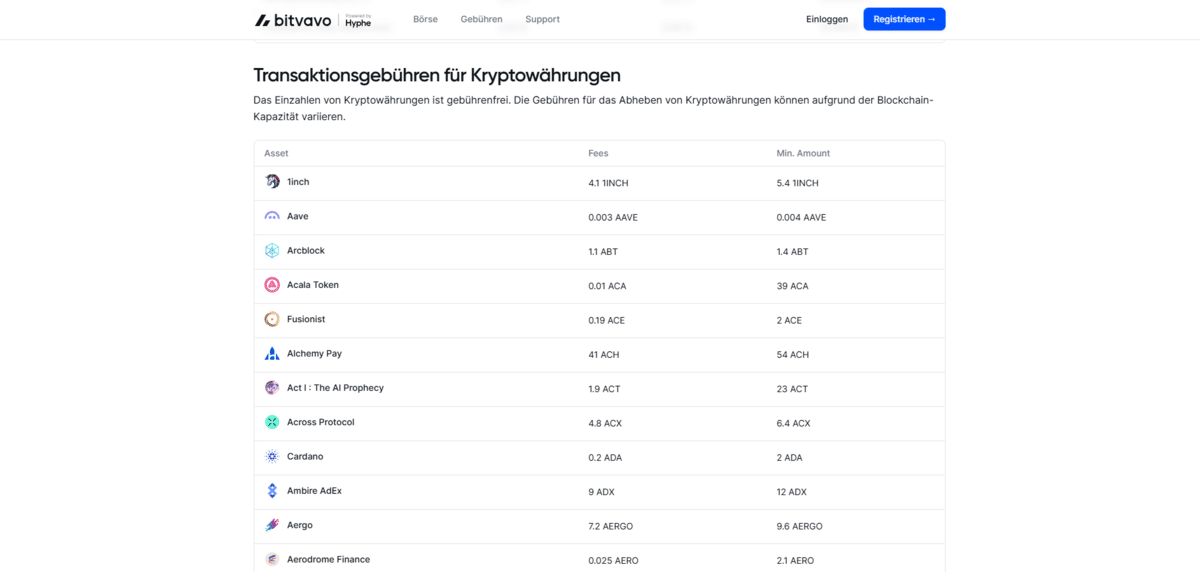Click the 9 ADX fee value
Screen dimensions: 1200x572
601,492
